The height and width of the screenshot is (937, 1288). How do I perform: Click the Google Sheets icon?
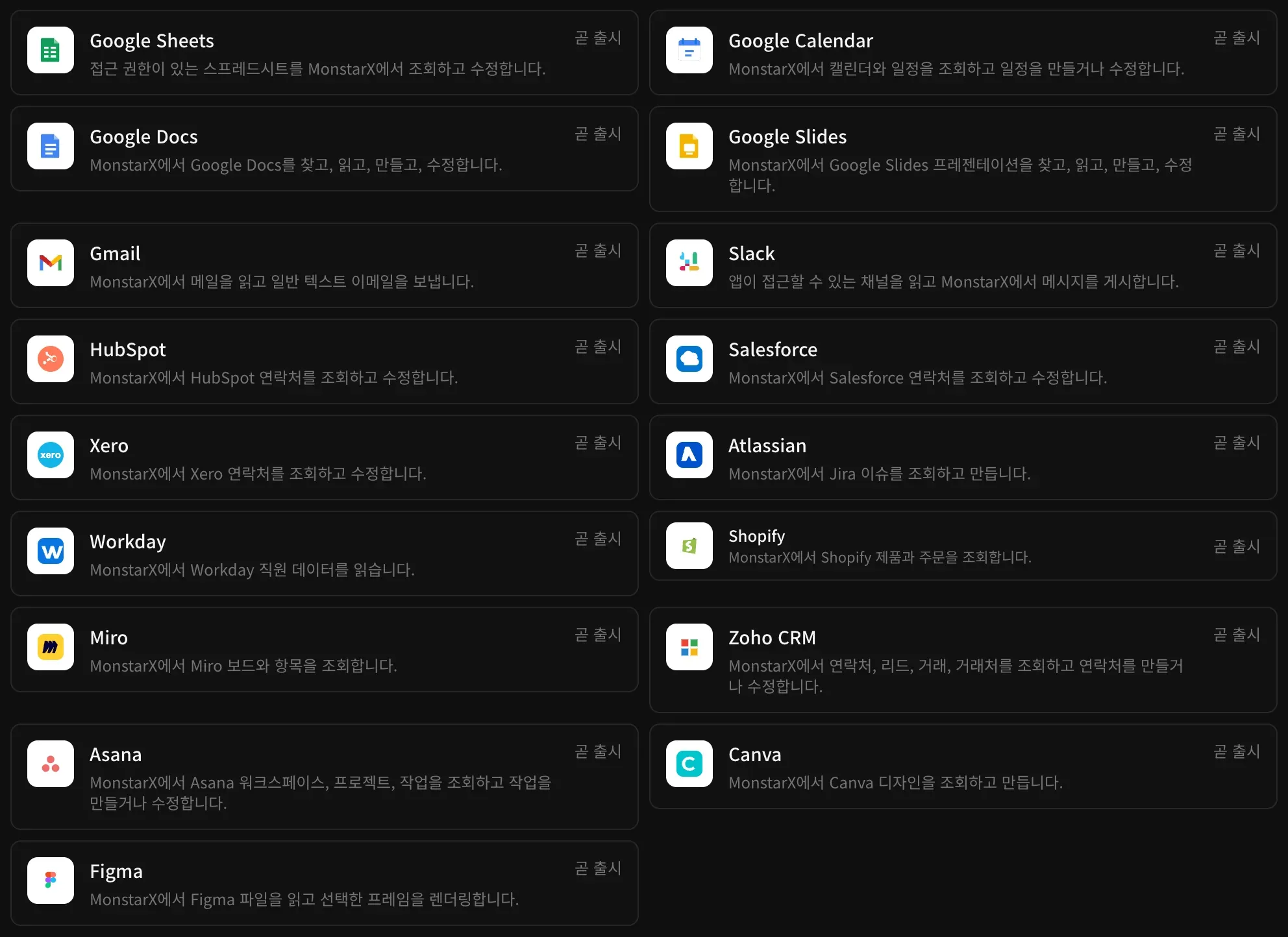(x=51, y=50)
